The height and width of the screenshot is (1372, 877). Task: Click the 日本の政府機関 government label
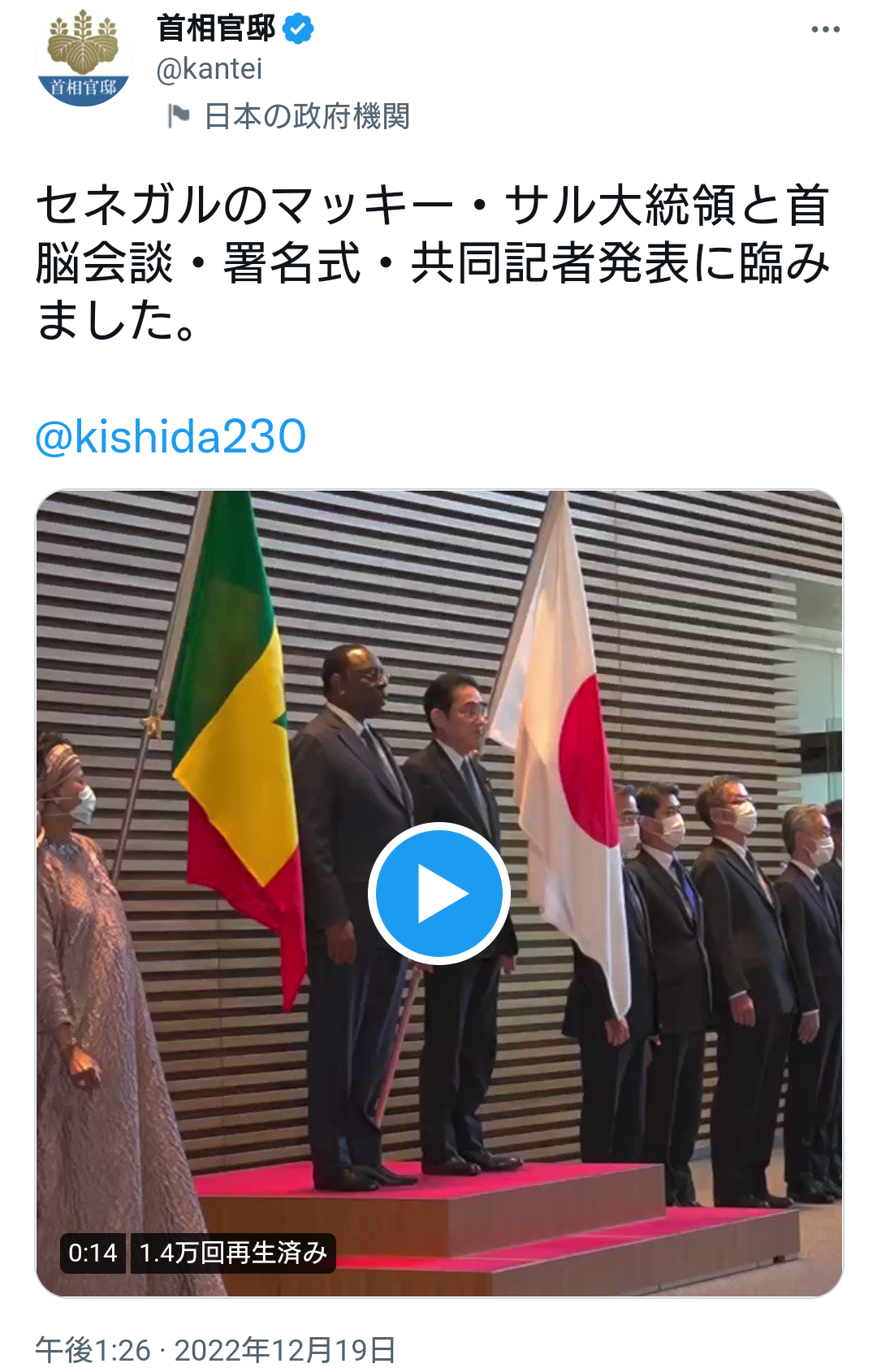click(307, 116)
